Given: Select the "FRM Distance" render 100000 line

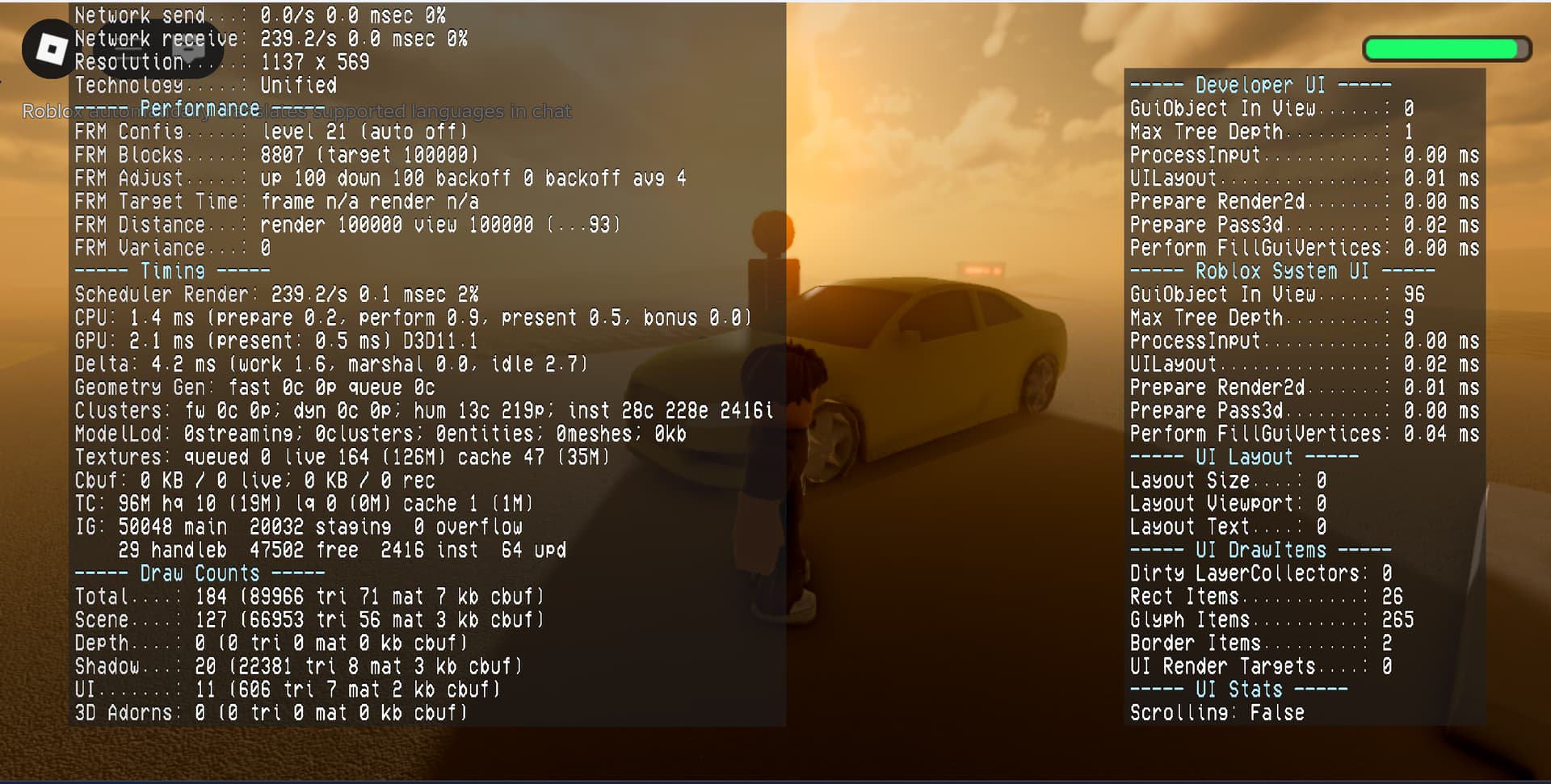Looking at the screenshot, I should point(348,225).
